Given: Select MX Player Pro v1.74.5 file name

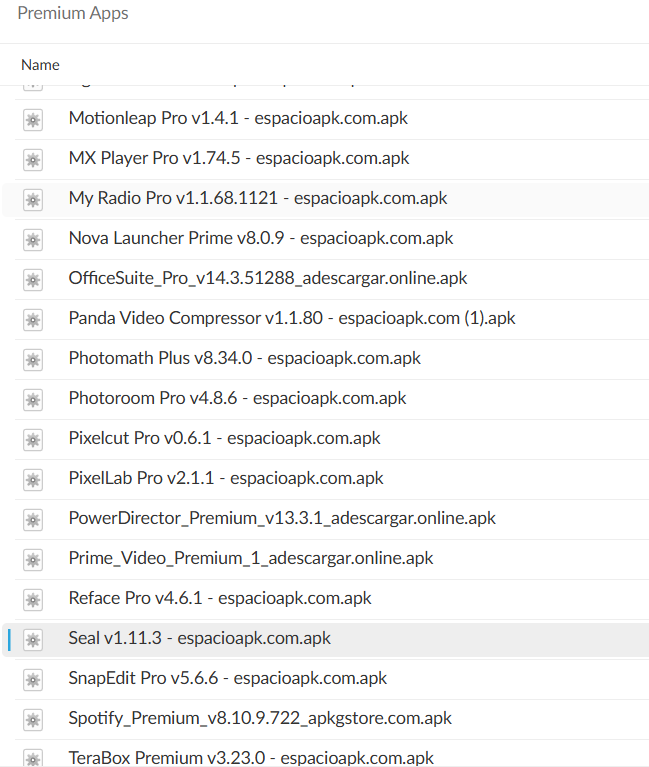Looking at the screenshot, I should [239, 158].
